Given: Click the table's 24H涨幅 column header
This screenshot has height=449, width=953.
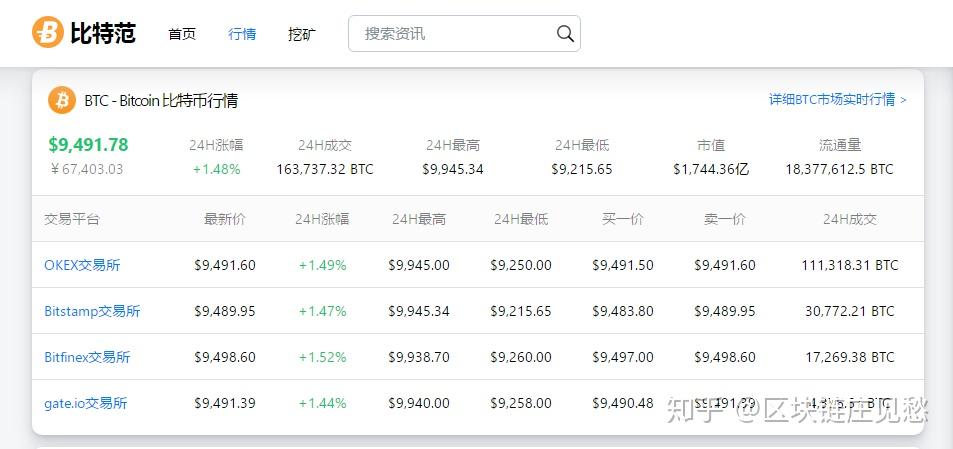Looking at the screenshot, I should click(322, 219).
